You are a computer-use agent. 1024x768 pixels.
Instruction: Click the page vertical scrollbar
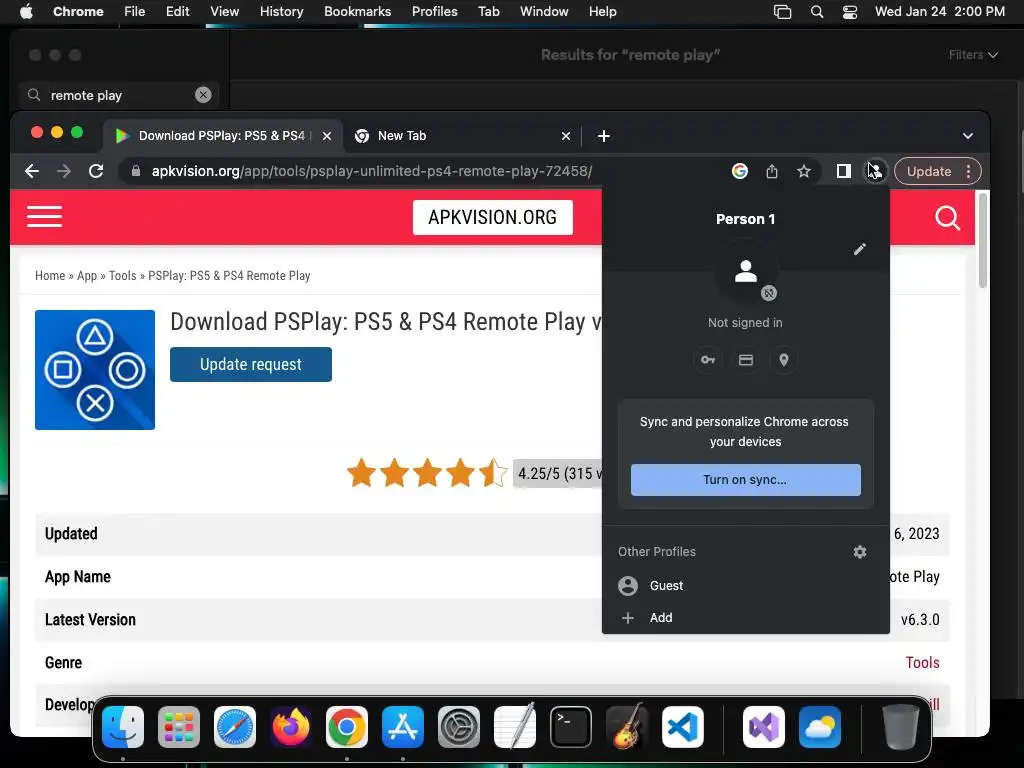(982, 242)
